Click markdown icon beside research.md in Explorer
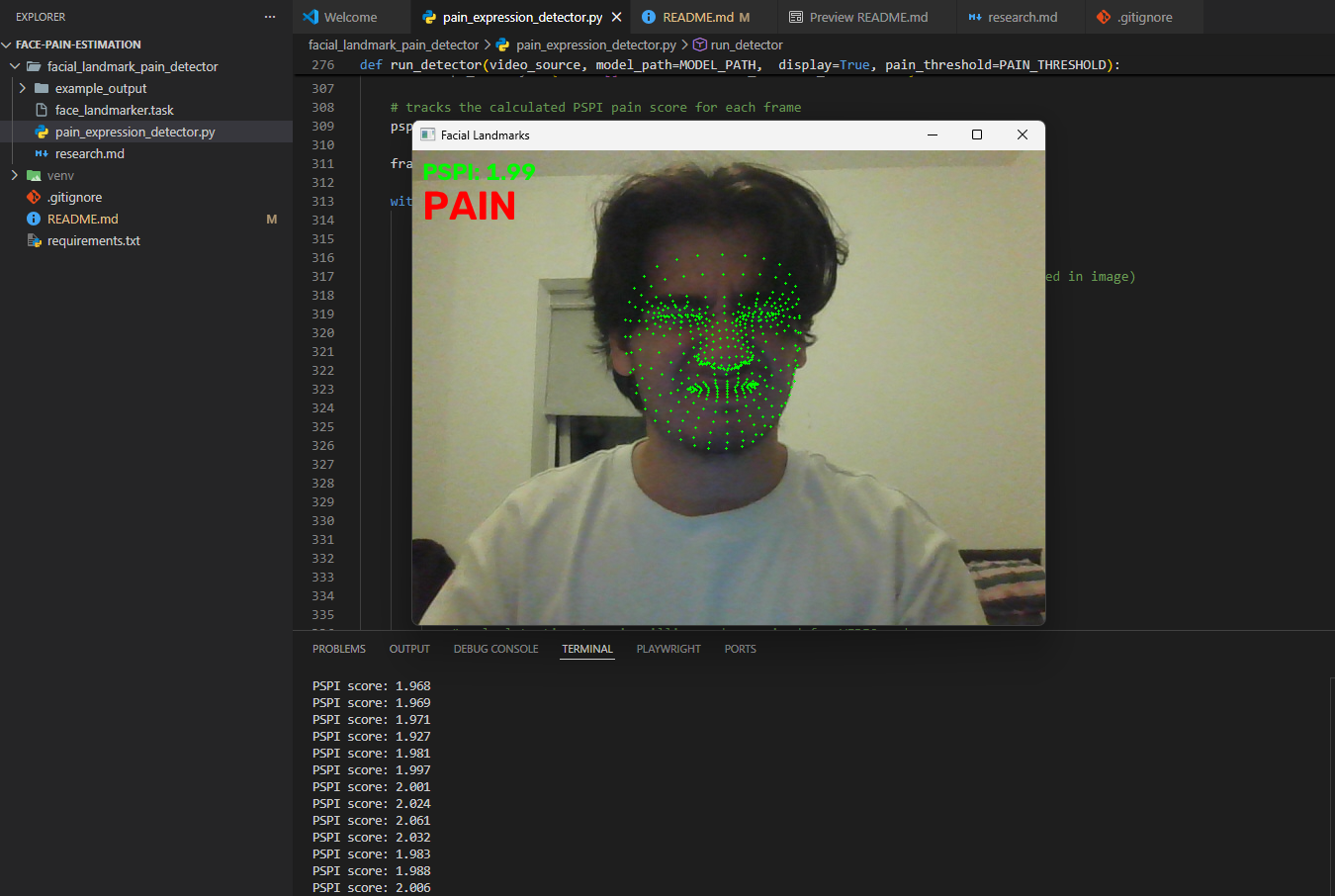Screen dimensions: 1335x896 [42, 153]
